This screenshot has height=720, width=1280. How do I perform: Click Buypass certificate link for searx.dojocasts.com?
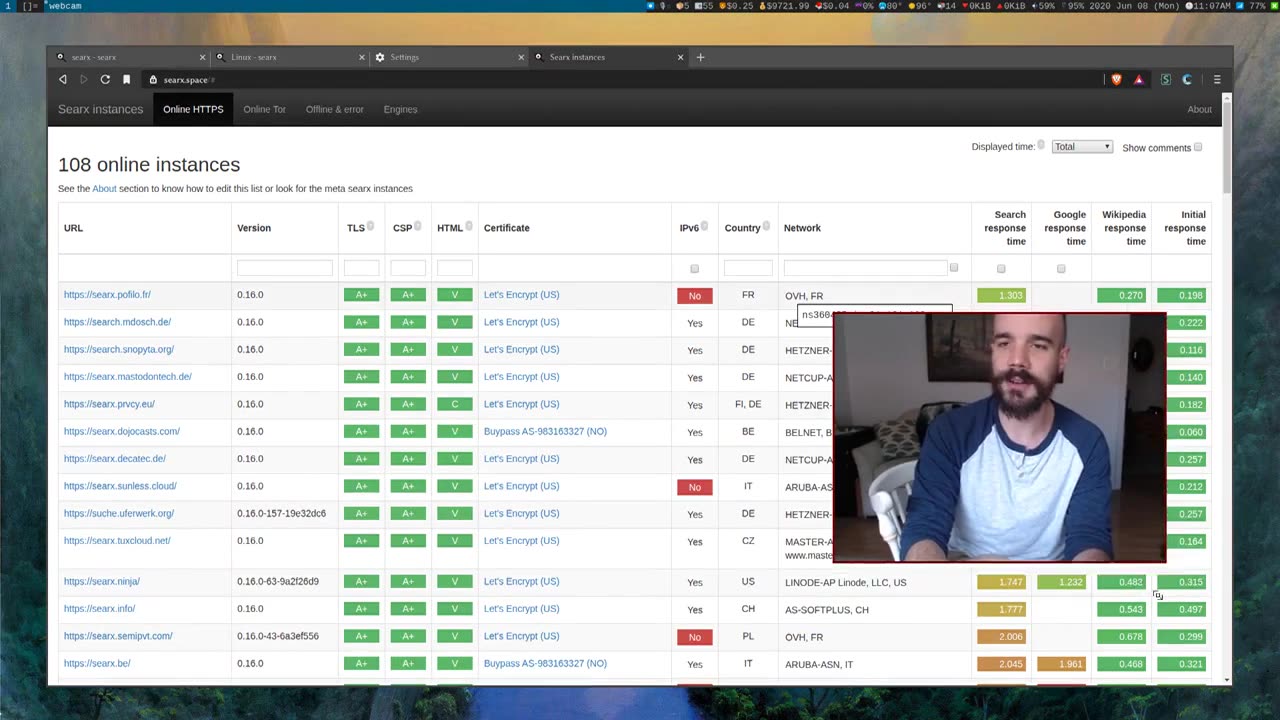pyautogui.click(x=545, y=431)
